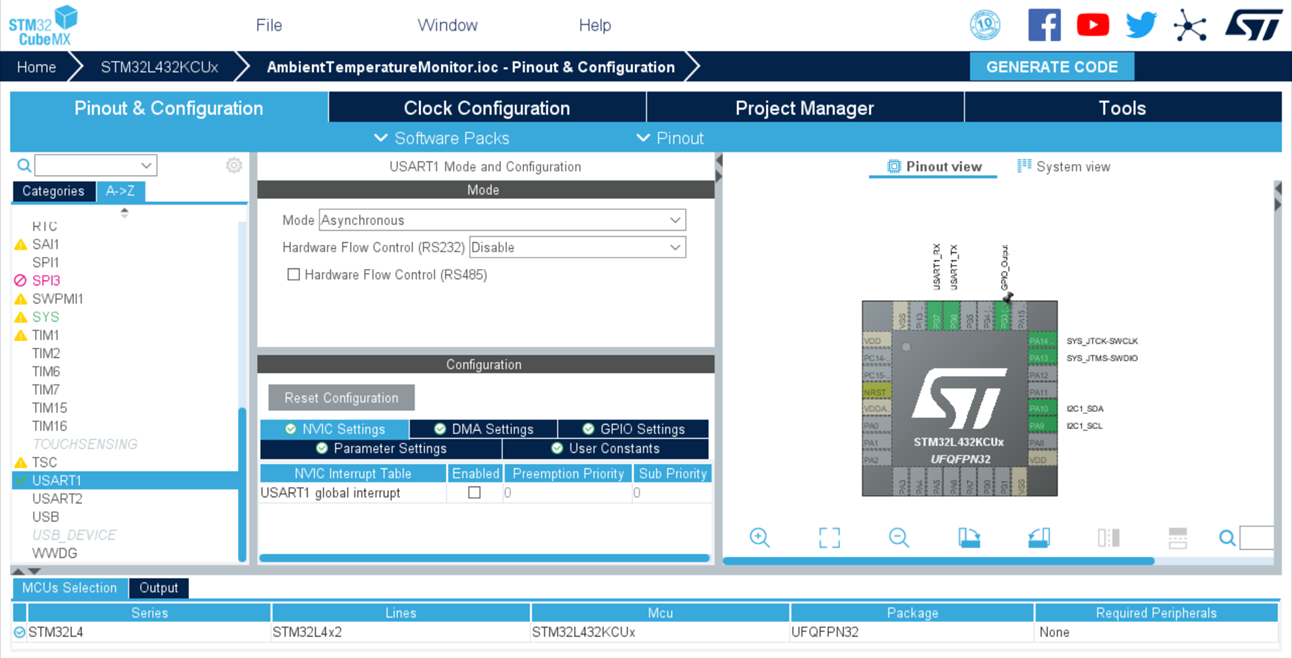Click the pin search input field

[1256, 538]
